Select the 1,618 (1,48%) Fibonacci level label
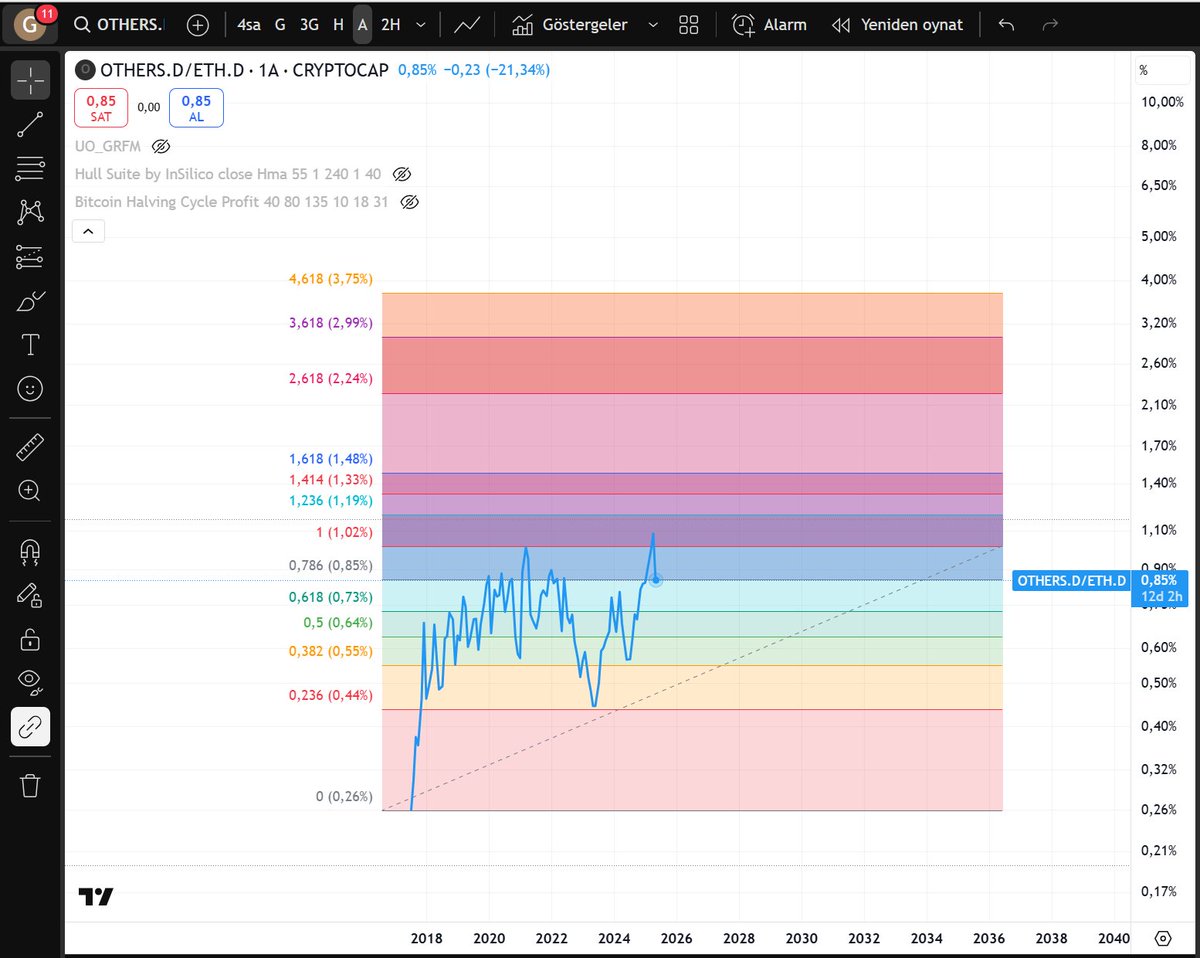The width and height of the screenshot is (1200, 958). 331,459
